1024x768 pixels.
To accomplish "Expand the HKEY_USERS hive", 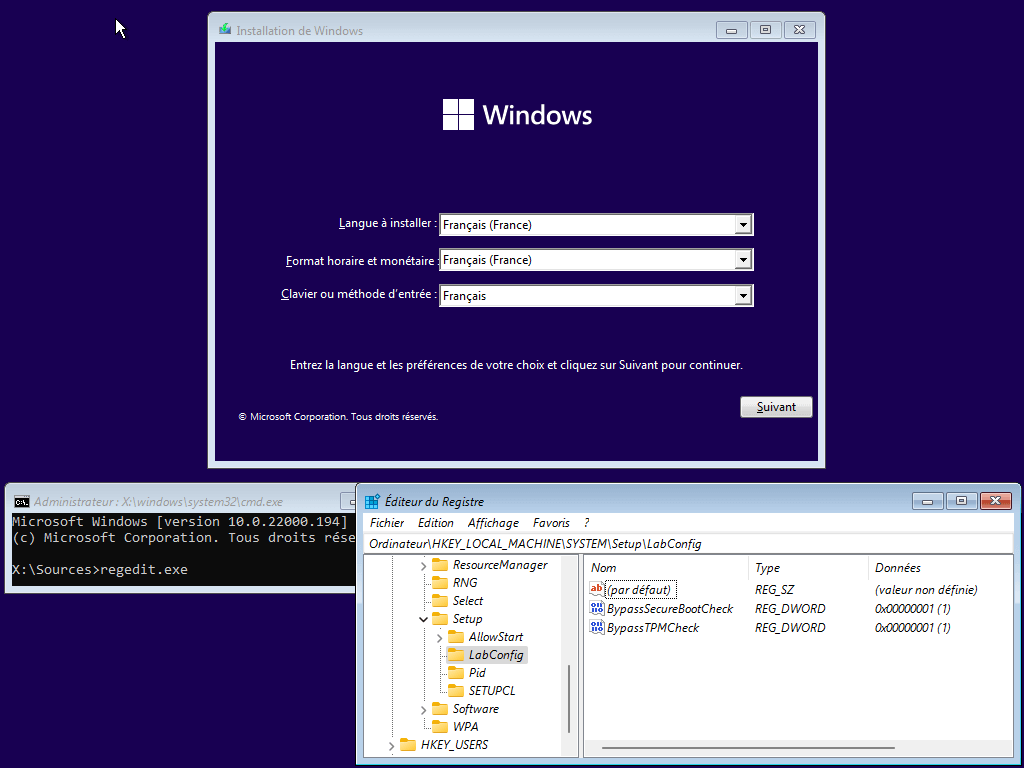I will click(391, 745).
